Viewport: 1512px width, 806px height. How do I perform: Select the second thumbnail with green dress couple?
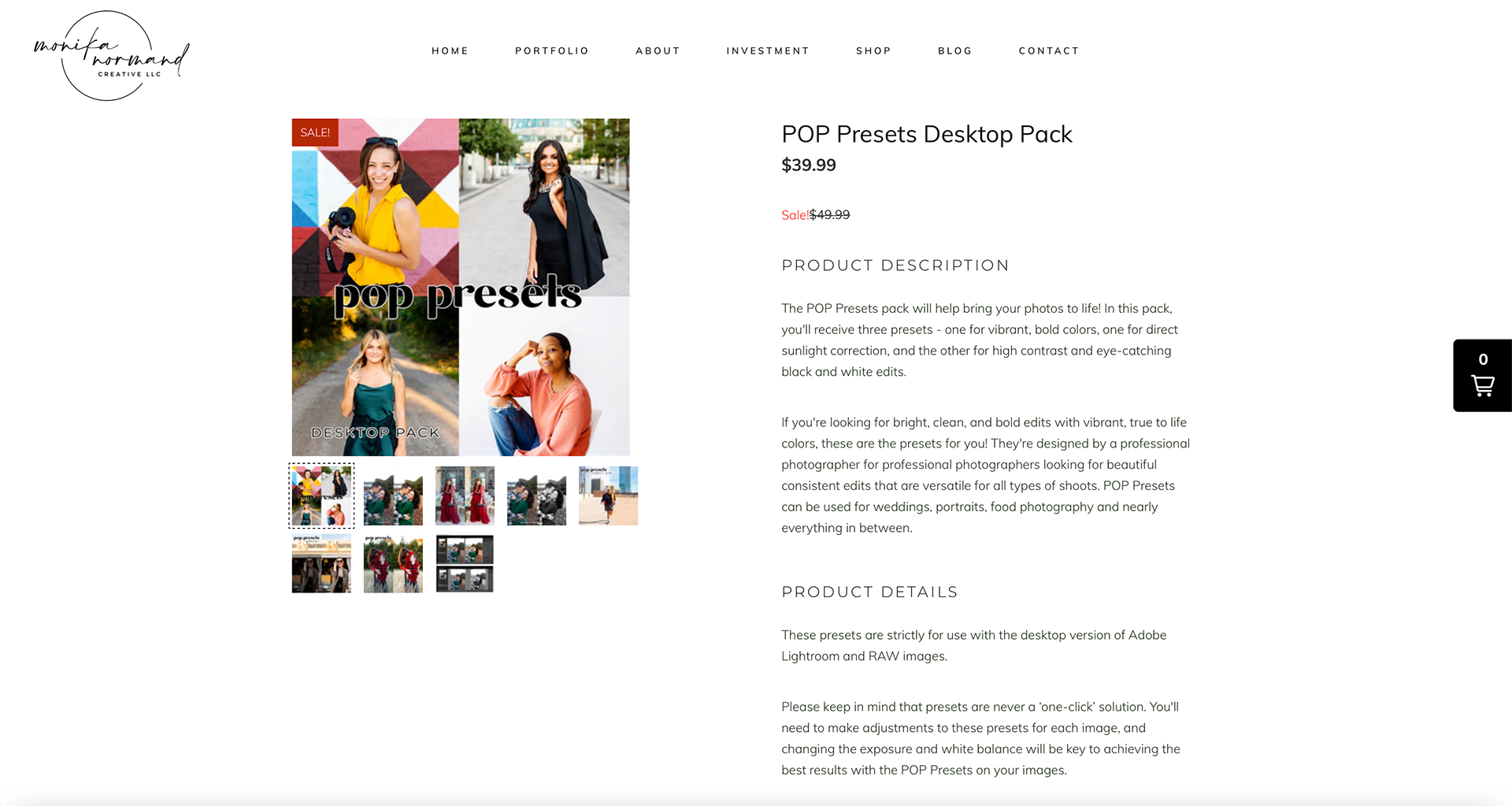tap(393, 496)
